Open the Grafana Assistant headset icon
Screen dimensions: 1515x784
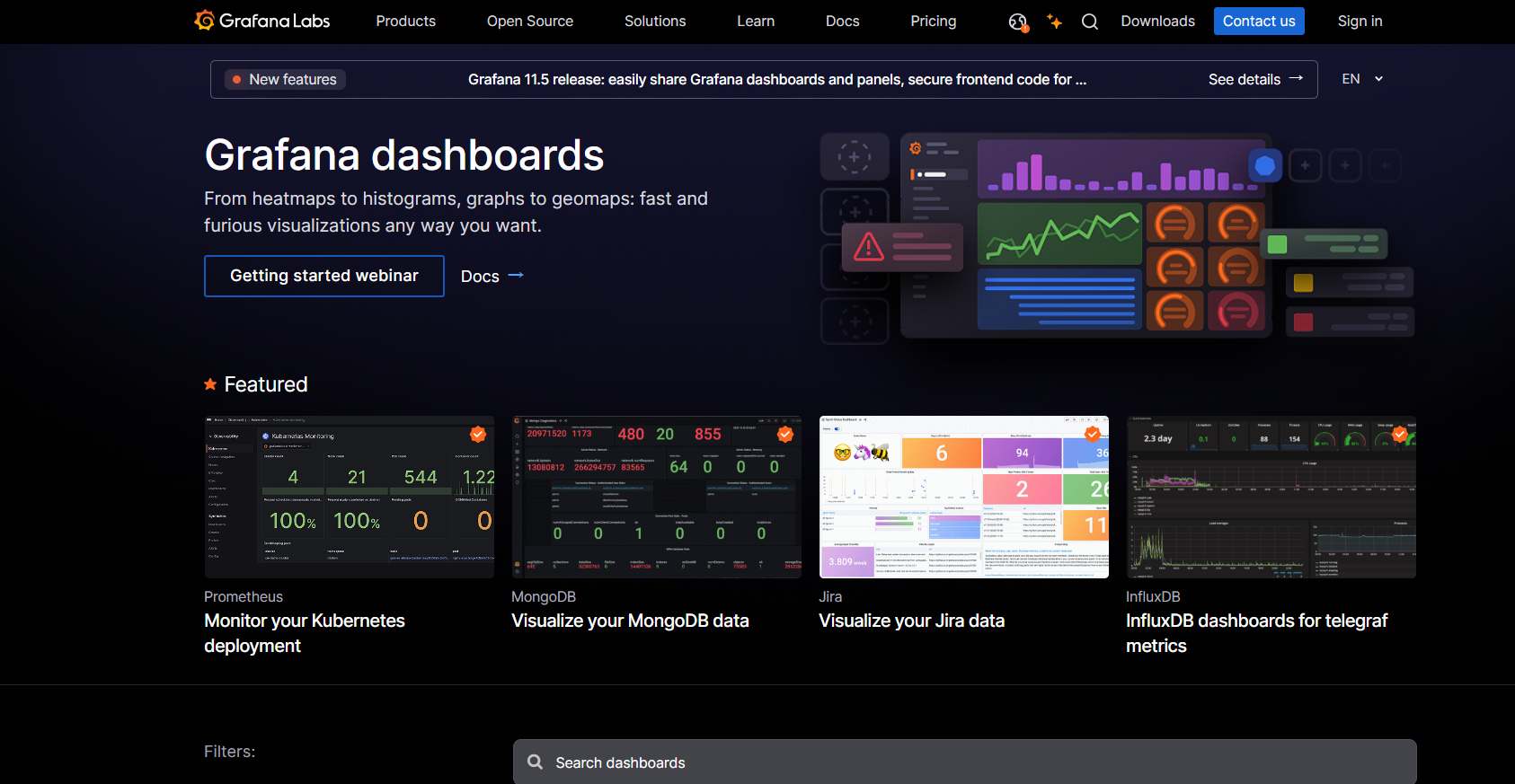(x=1017, y=22)
